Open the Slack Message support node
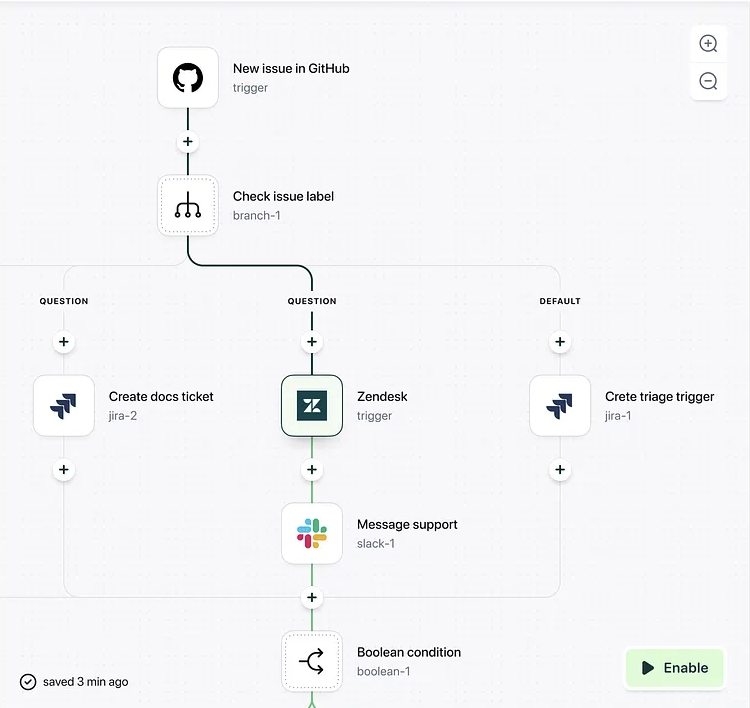This screenshot has width=750, height=708. click(x=312, y=534)
